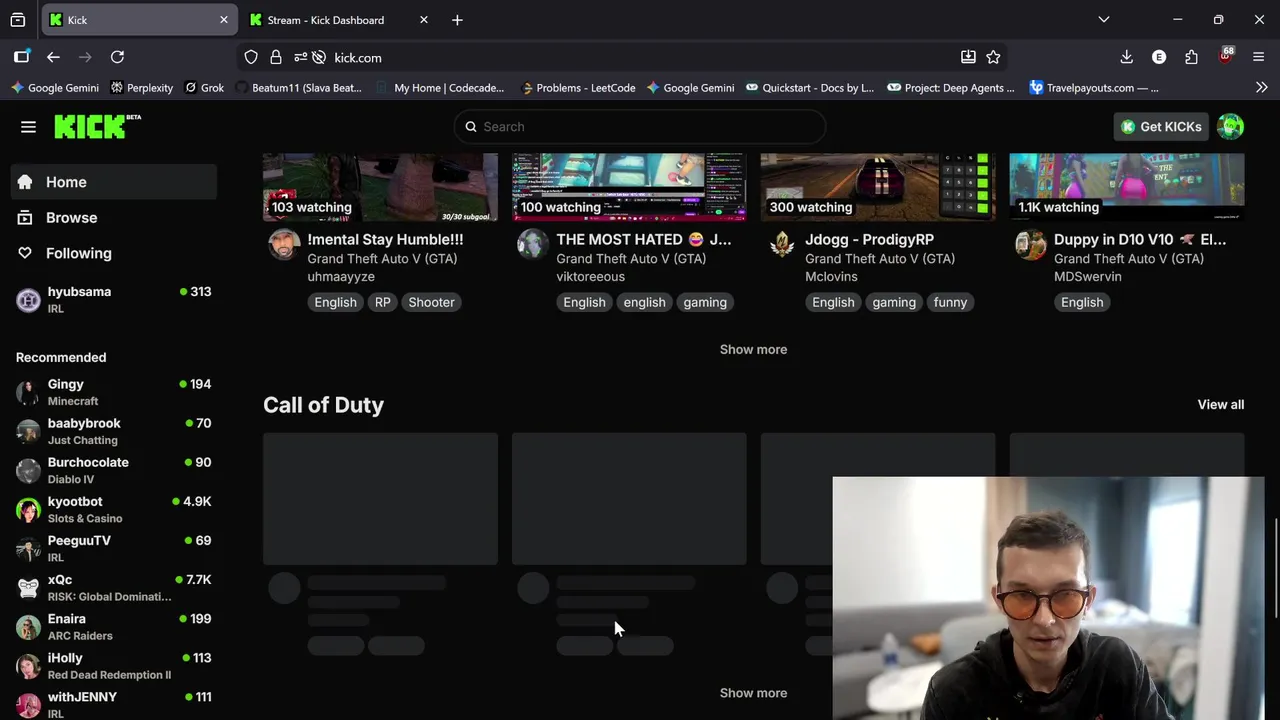The width and height of the screenshot is (1280, 720).
Task: Open the hamburger sidebar menu
Action: (x=28, y=127)
